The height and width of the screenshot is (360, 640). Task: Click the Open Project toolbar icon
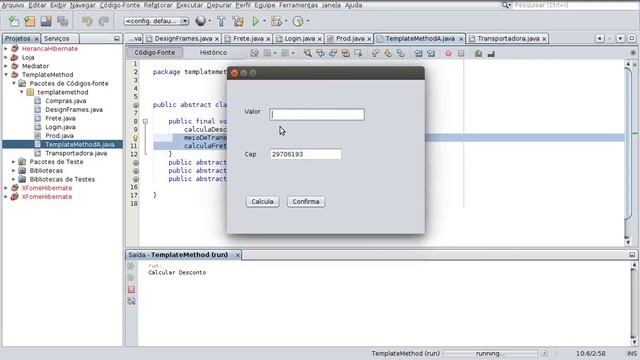46,21
